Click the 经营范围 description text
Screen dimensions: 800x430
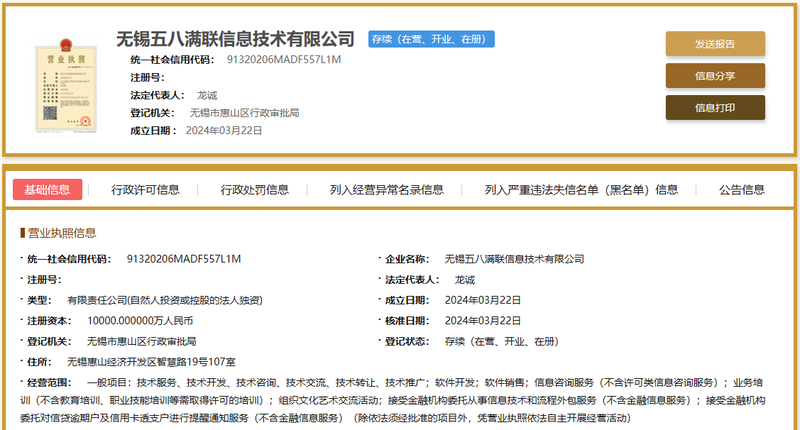(393, 400)
